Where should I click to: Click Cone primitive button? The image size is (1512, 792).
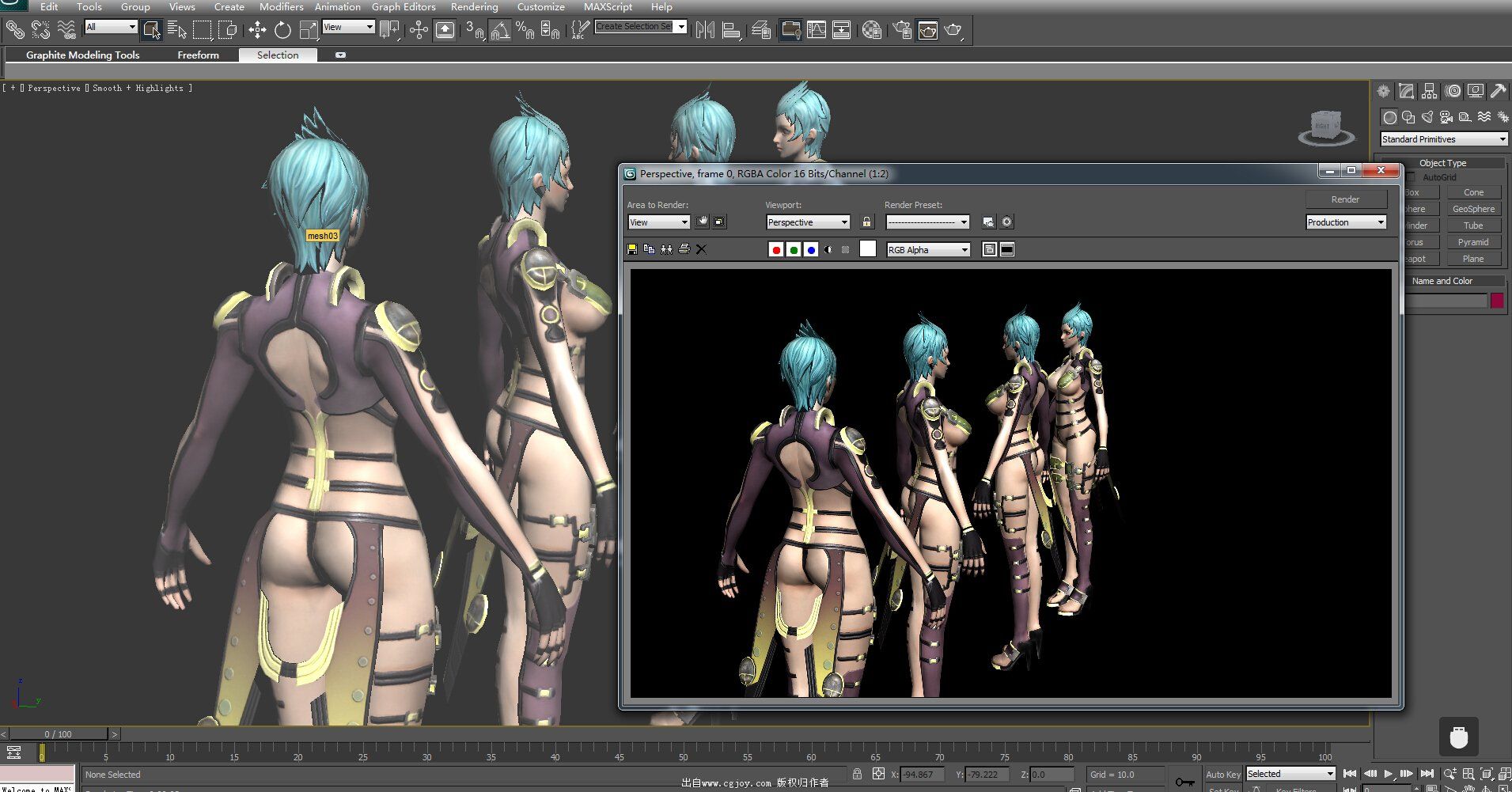(1473, 192)
